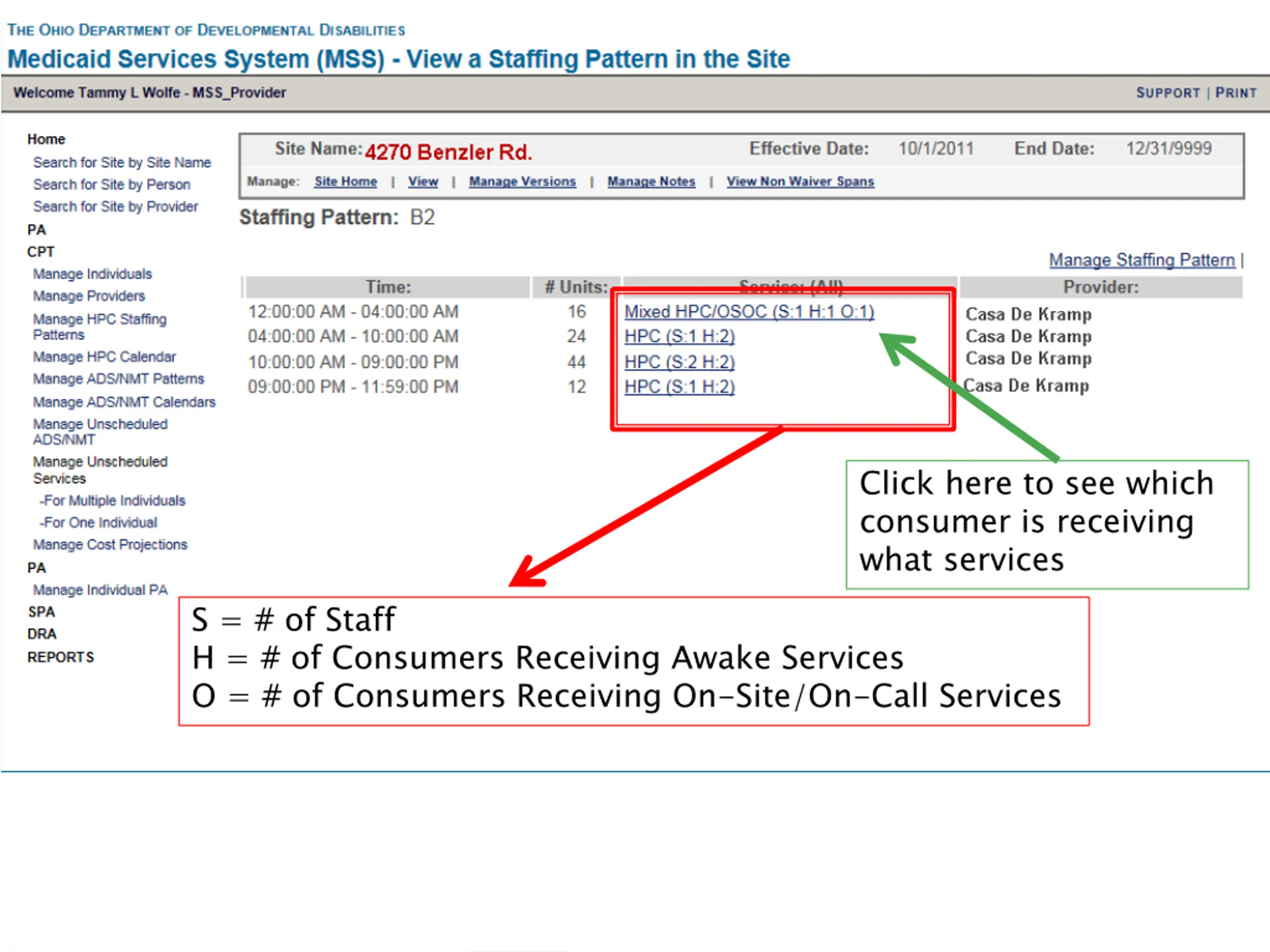Click the View link in Manage bar
The width and height of the screenshot is (1270, 952).
click(423, 181)
